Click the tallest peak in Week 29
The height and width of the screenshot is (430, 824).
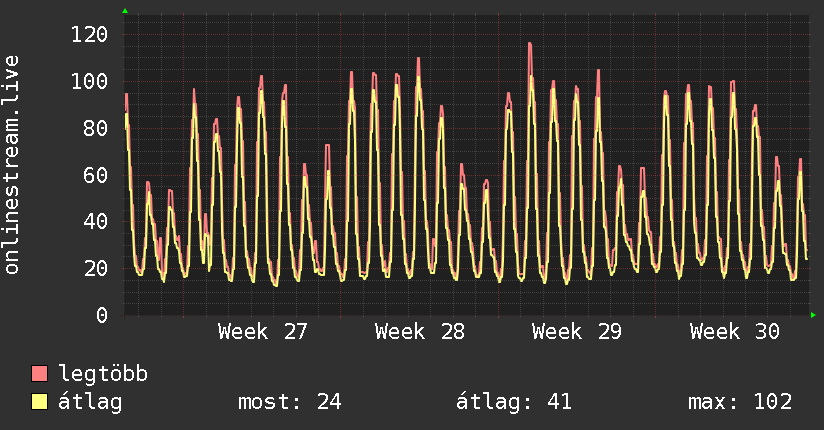click(x=530, y=44)
